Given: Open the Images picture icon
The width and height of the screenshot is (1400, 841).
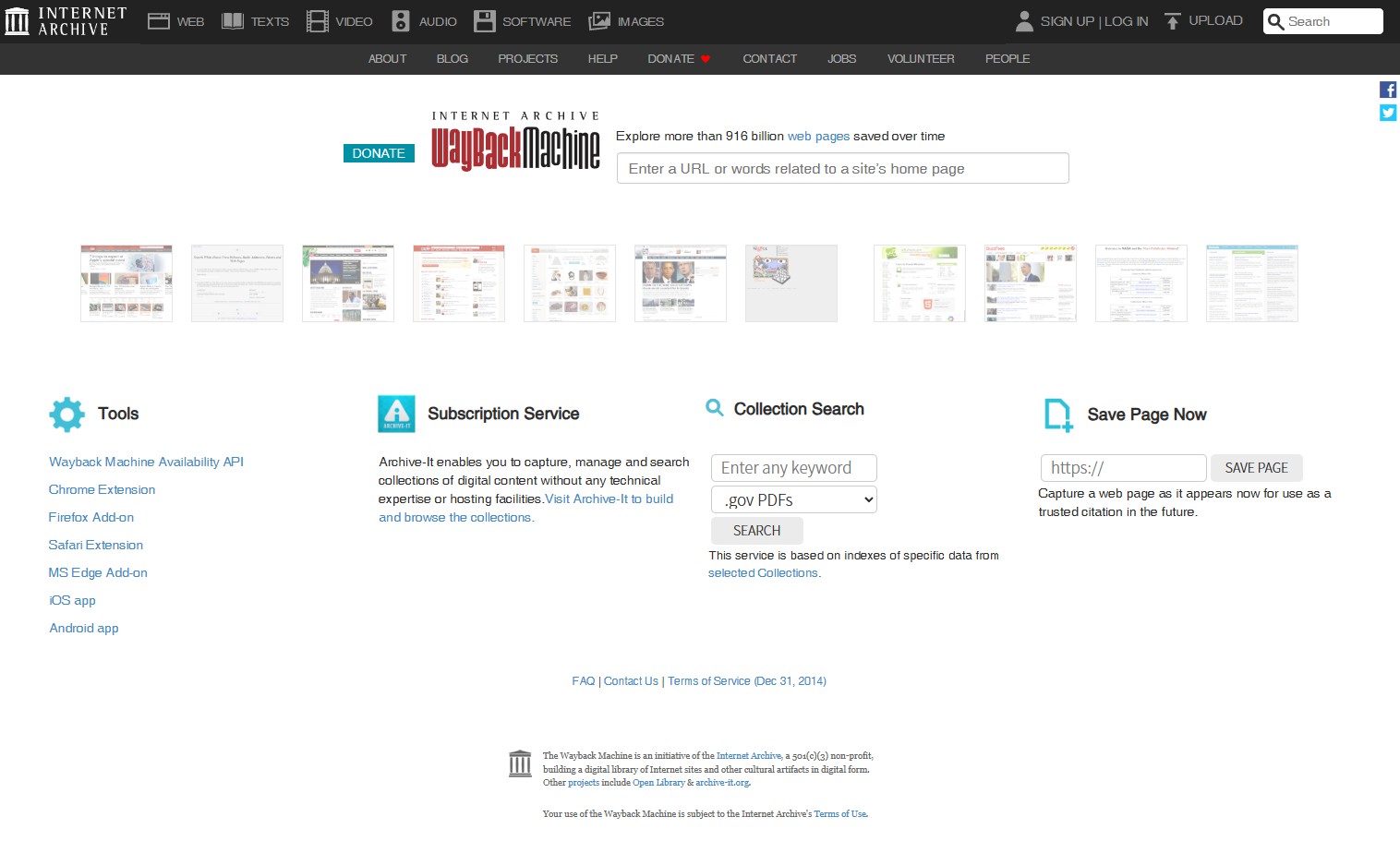Looking at the screenshot, I should (599, 21).
